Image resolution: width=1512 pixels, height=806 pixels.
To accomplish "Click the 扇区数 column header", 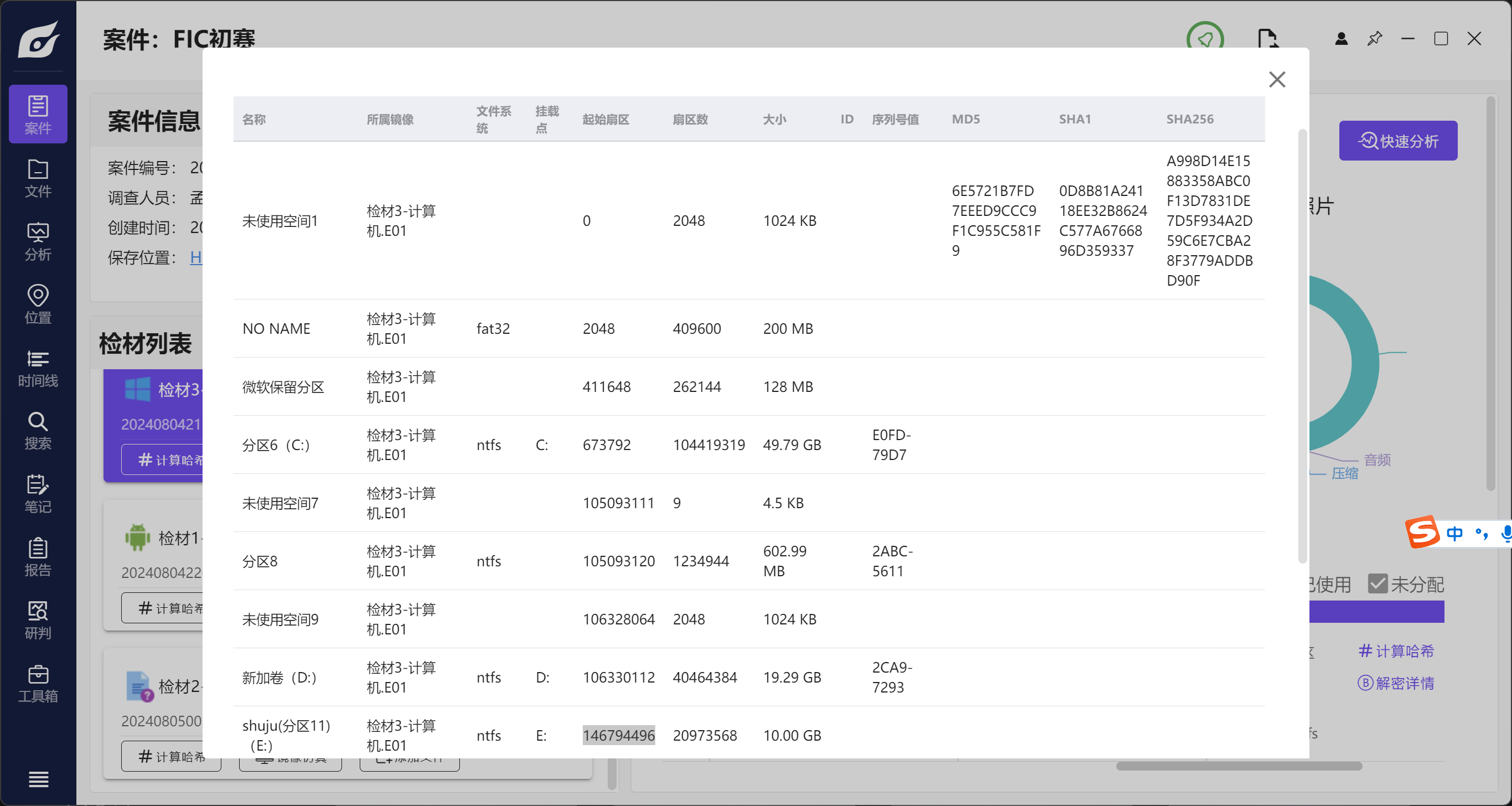I will [690, 119].
